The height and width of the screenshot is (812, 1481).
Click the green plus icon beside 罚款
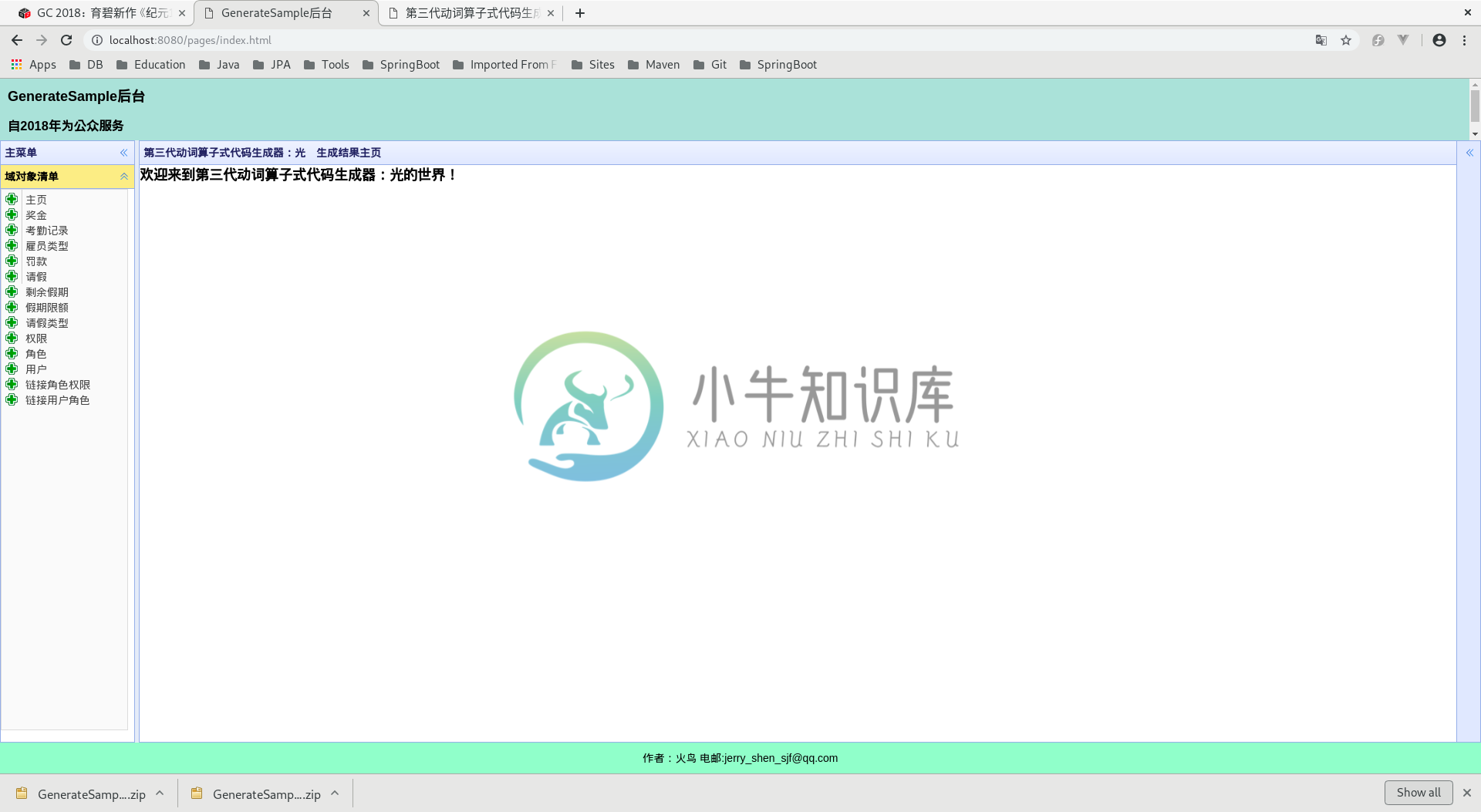point(12,261)
